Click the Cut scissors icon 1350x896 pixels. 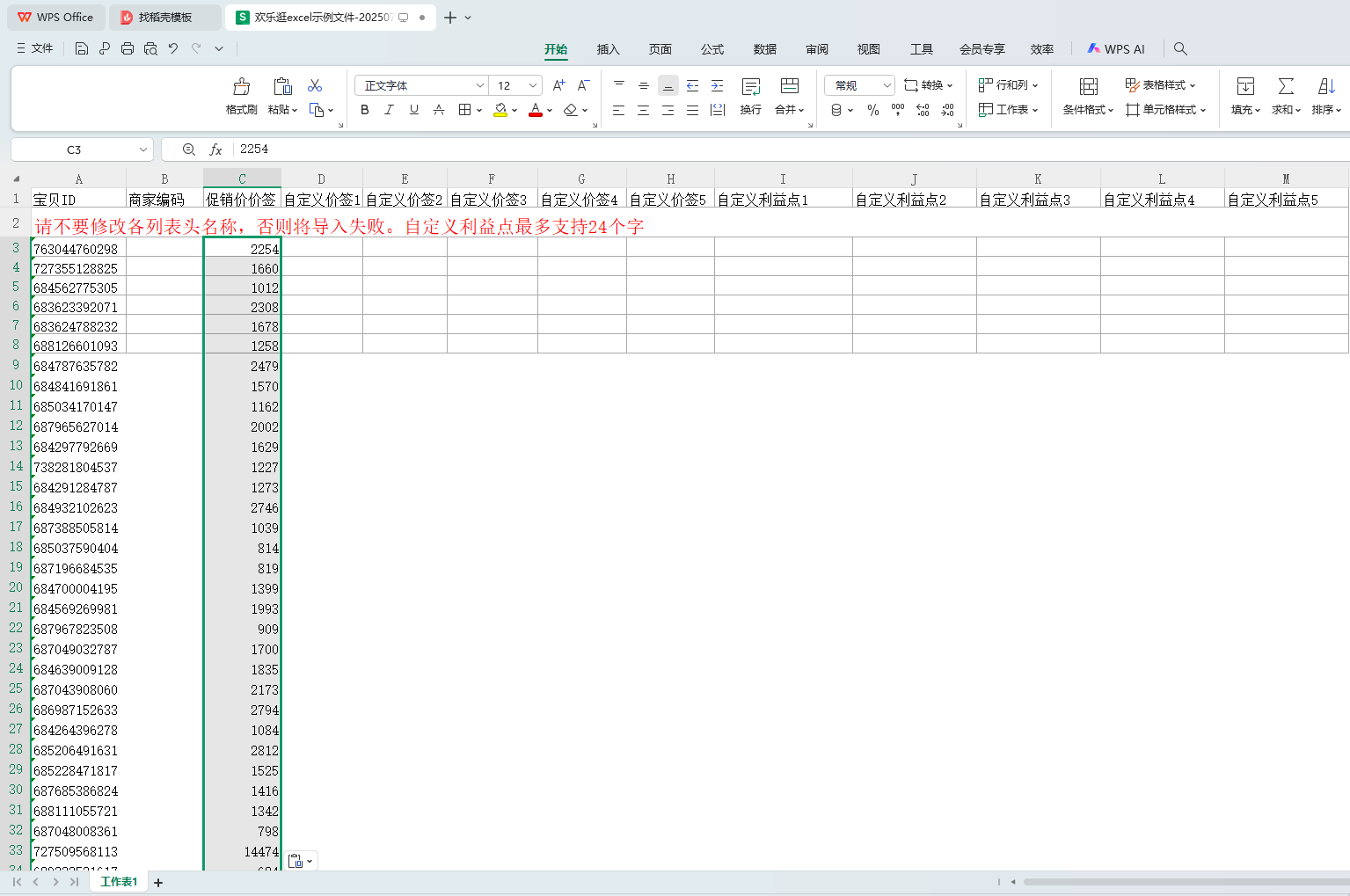315,85
